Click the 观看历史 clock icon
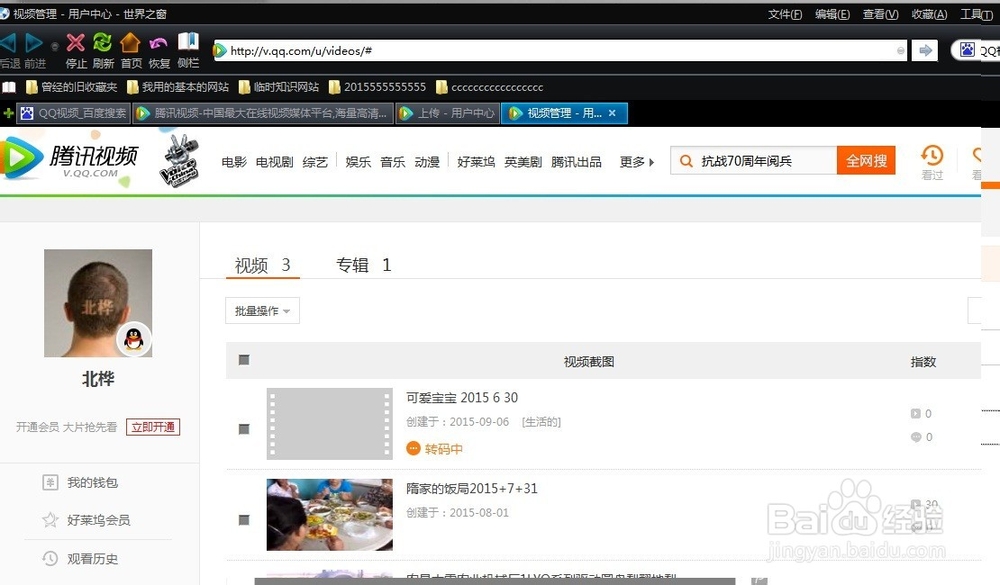1000x585 pixels. pos(50,558)
